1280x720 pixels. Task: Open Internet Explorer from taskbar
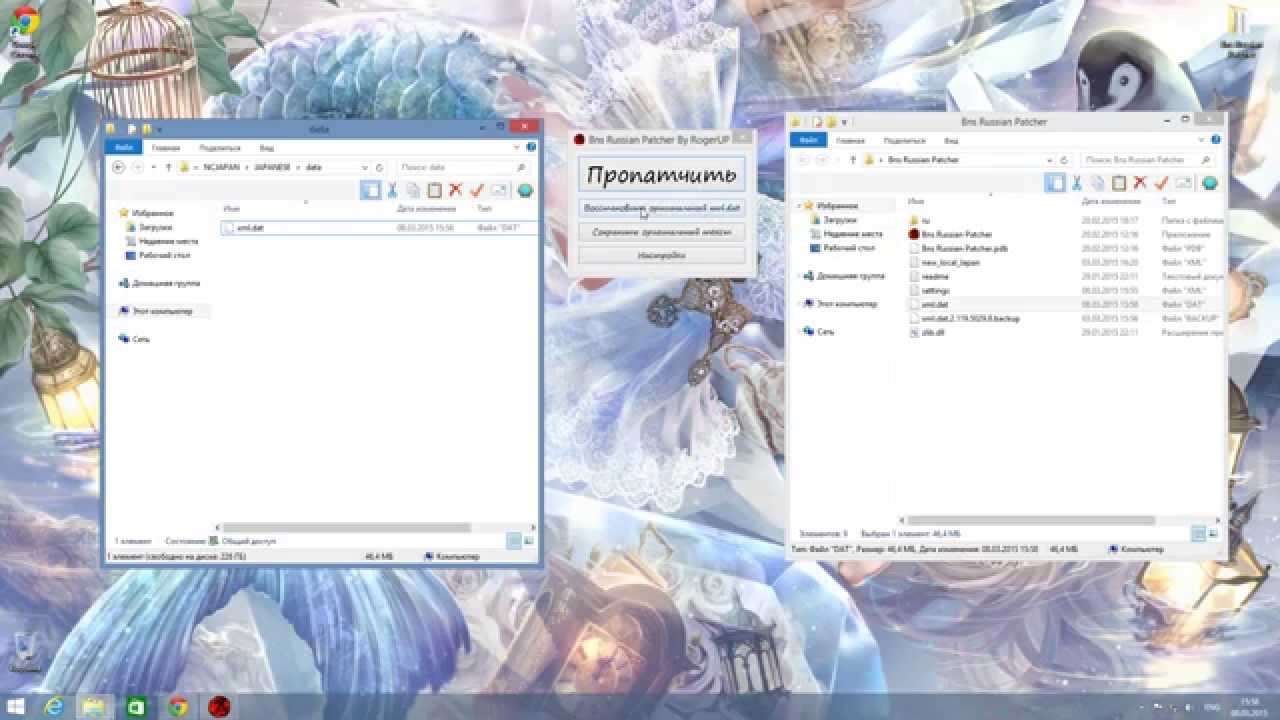54,707
